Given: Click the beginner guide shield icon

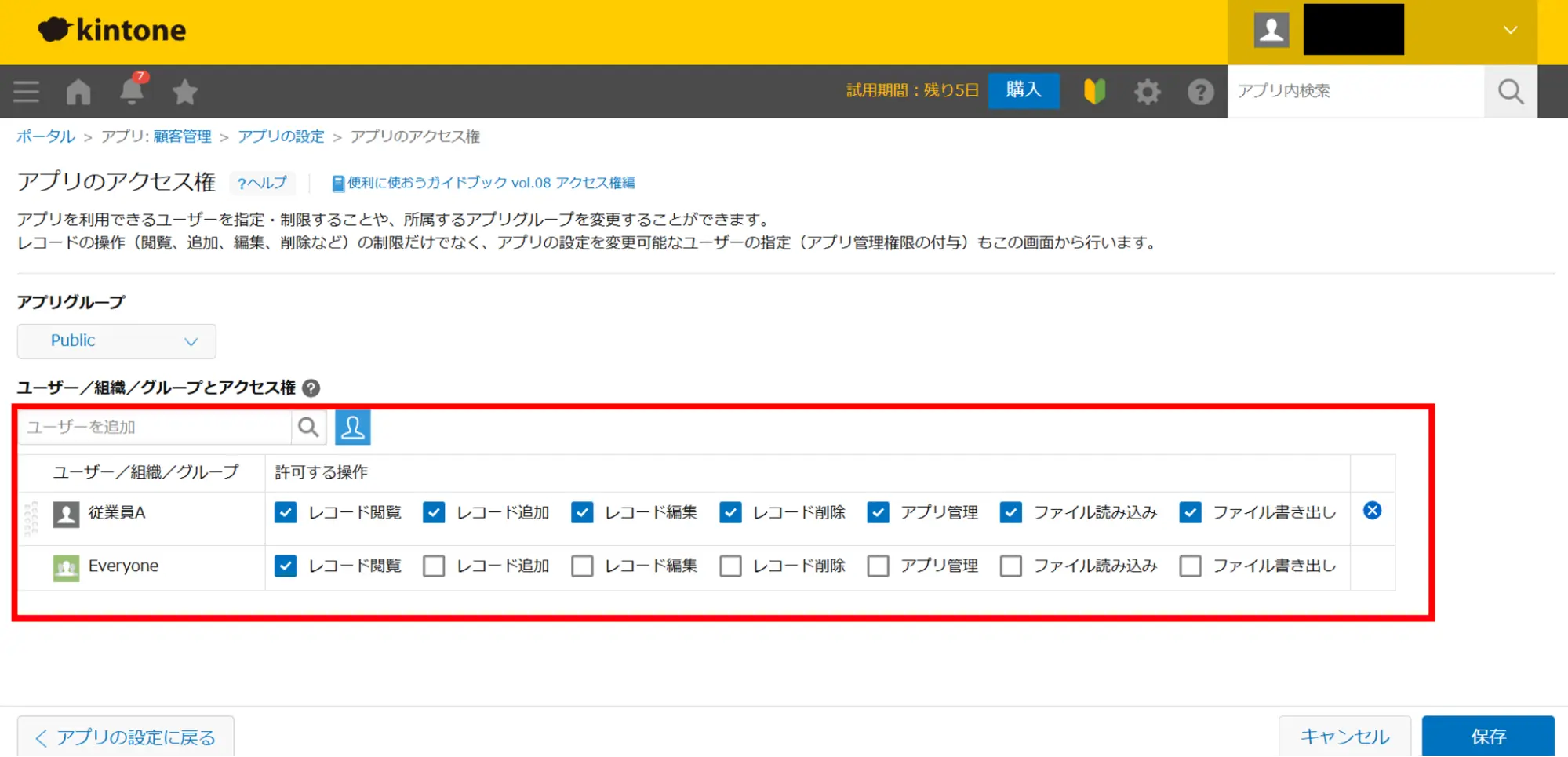Looking at the screenshot, I should click(1094, 92).
